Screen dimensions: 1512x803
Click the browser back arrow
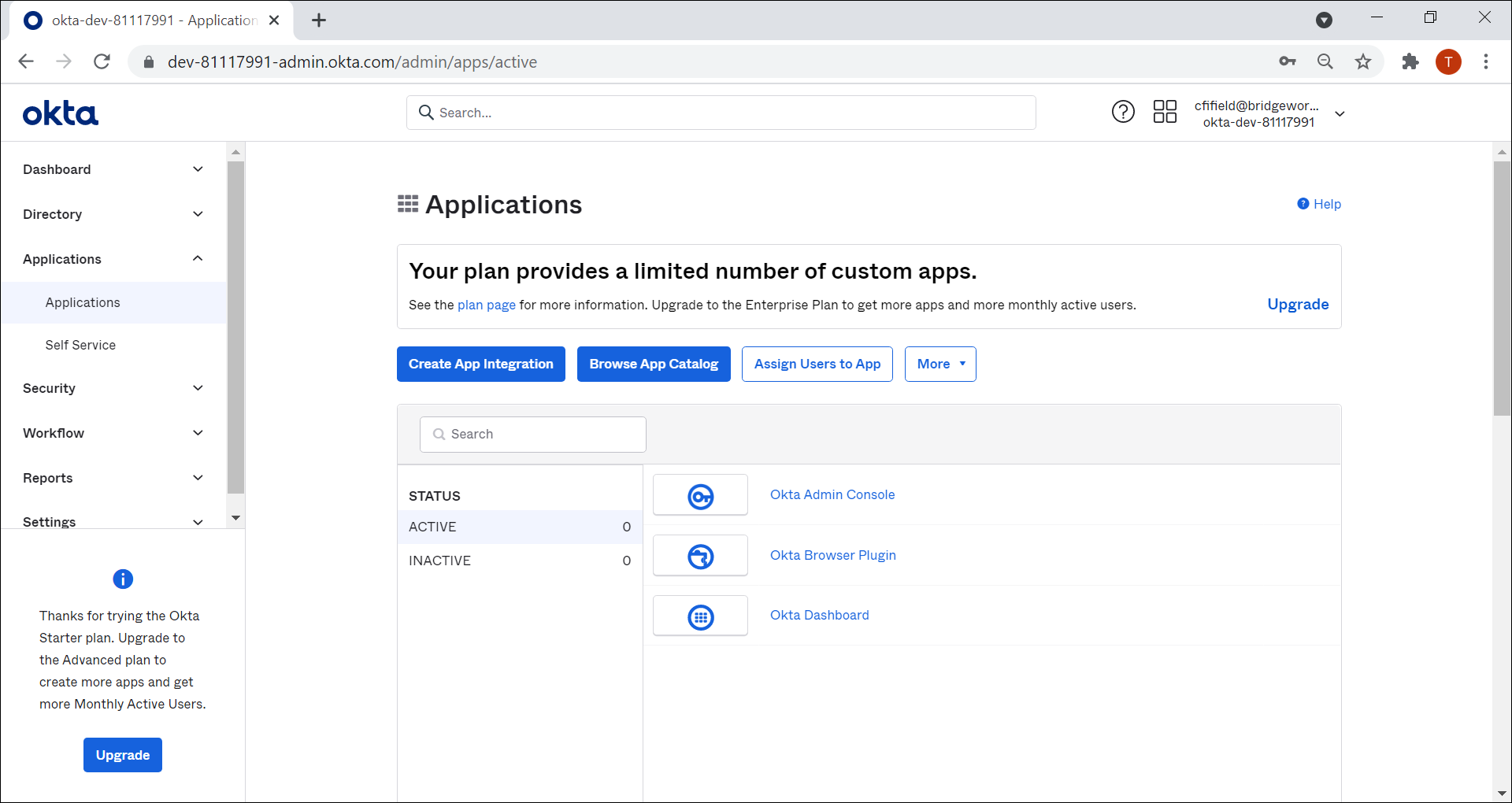point(26,61)
